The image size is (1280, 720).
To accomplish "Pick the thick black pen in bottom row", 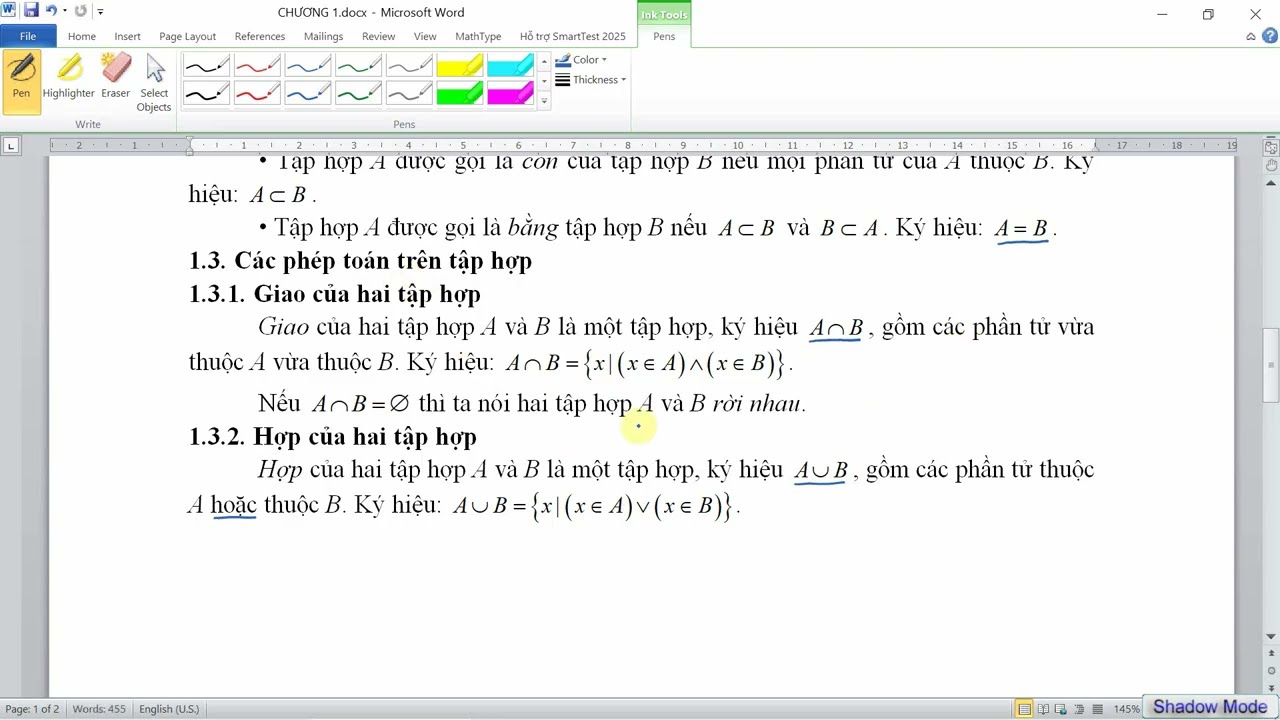I will pyautogui.click(x=206, y=94).
